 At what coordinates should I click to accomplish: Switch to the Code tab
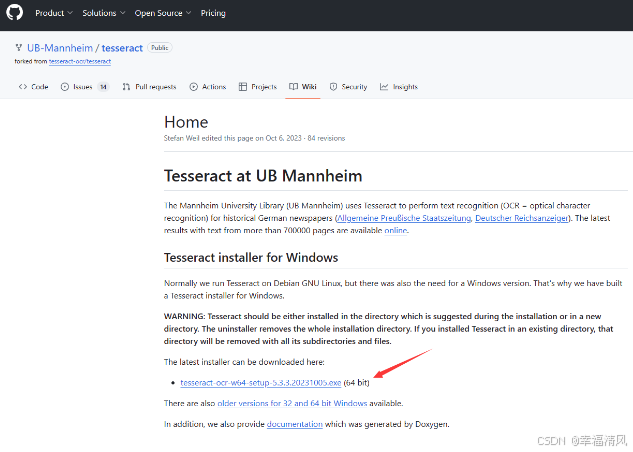click(x=34, y=86)
